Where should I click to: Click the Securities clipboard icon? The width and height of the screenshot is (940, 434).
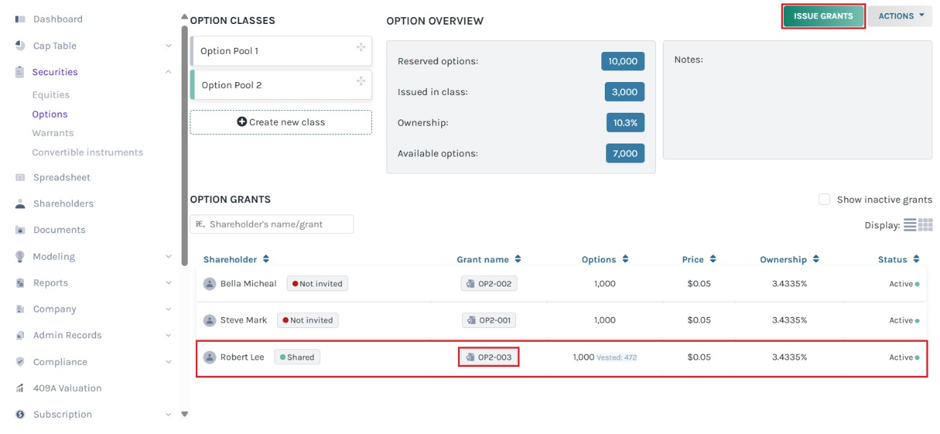point(20,72)
